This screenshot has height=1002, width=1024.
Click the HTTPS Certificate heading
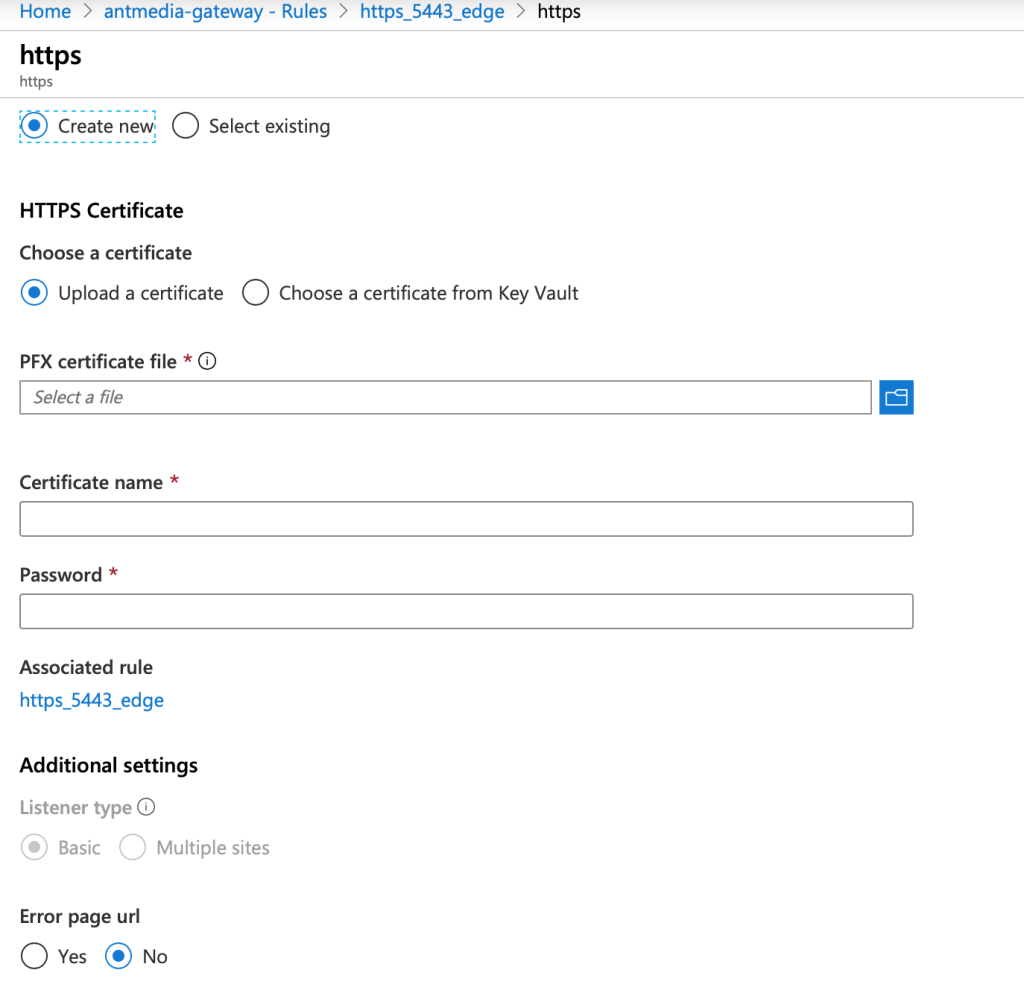coord(101,210)
